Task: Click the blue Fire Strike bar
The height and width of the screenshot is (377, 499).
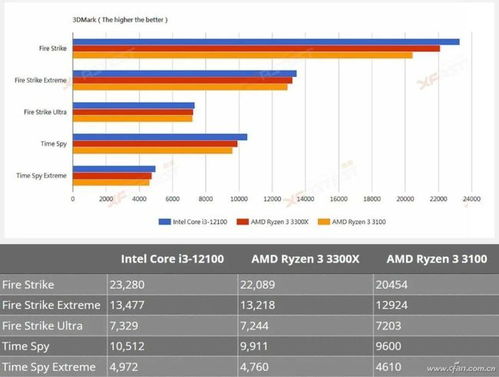Action: coord(266,42)
